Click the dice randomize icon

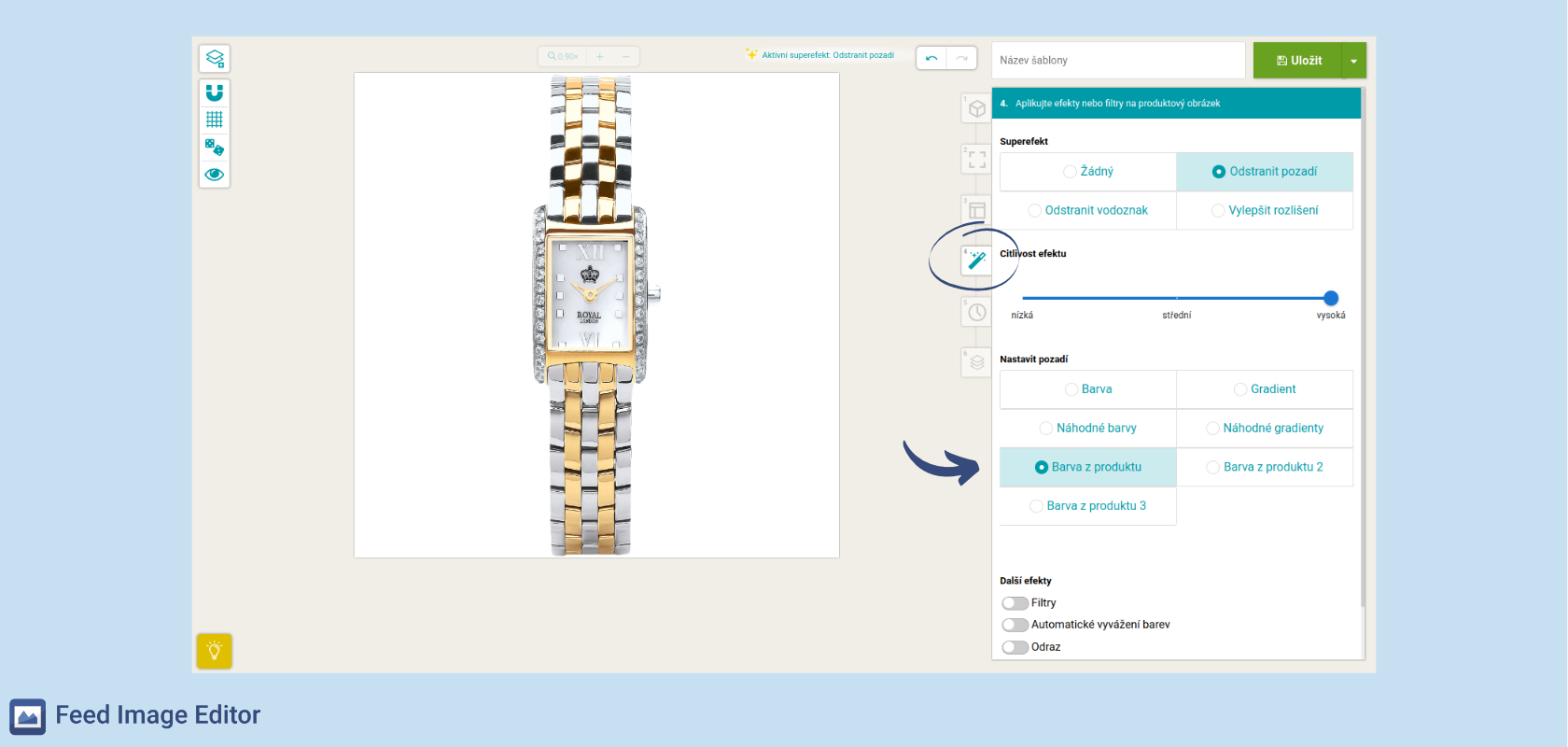click(x=215, y=147)
